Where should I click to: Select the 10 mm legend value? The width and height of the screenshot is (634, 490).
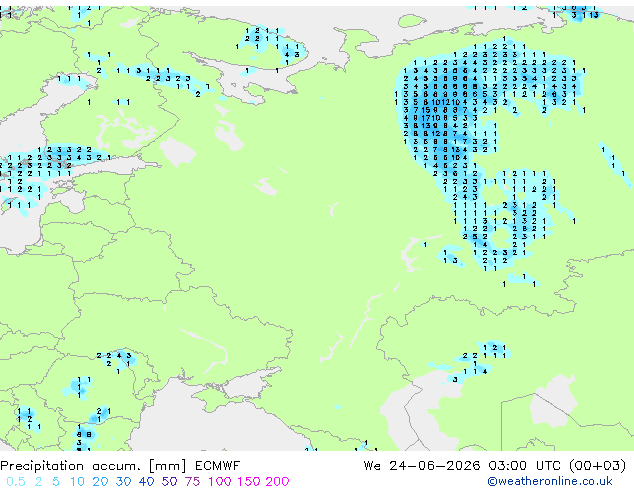(77, 482)
